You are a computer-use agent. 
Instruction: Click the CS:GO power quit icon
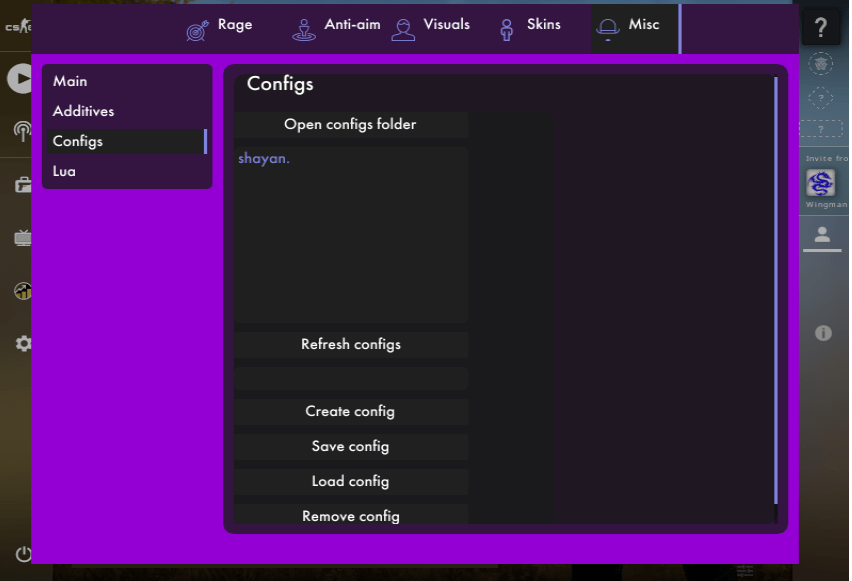click(x=23, y=554)
